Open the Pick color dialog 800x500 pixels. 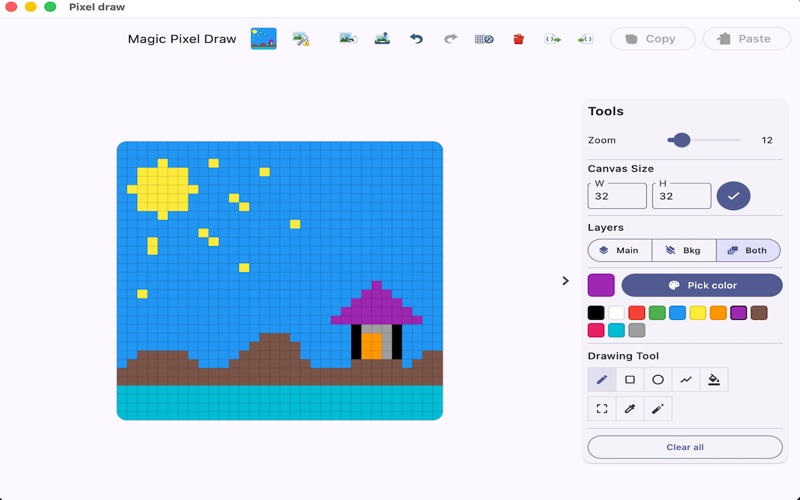[x=702, y=285]
